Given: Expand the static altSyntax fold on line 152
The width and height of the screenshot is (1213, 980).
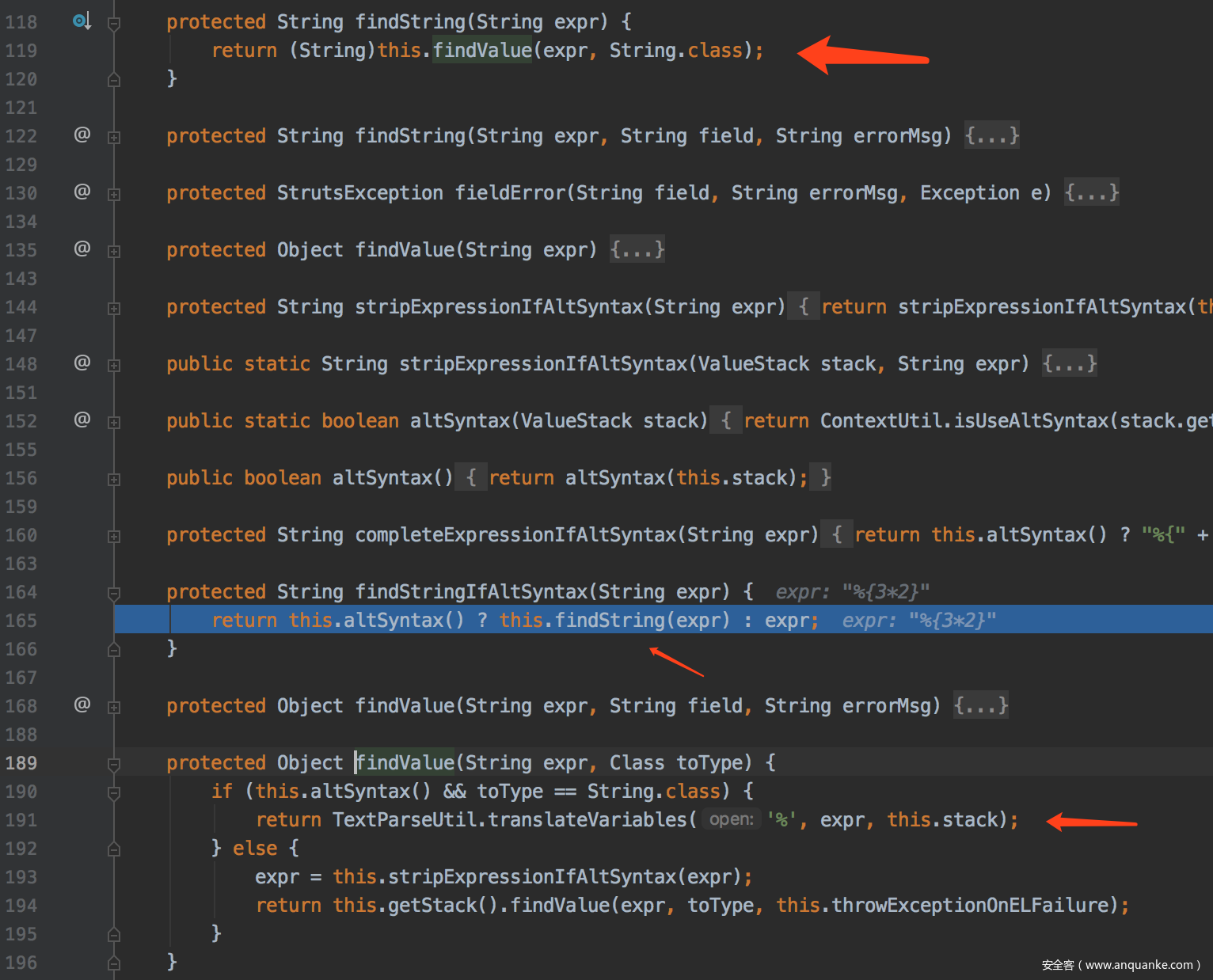Looking at the screenshot, I should 114,422.
